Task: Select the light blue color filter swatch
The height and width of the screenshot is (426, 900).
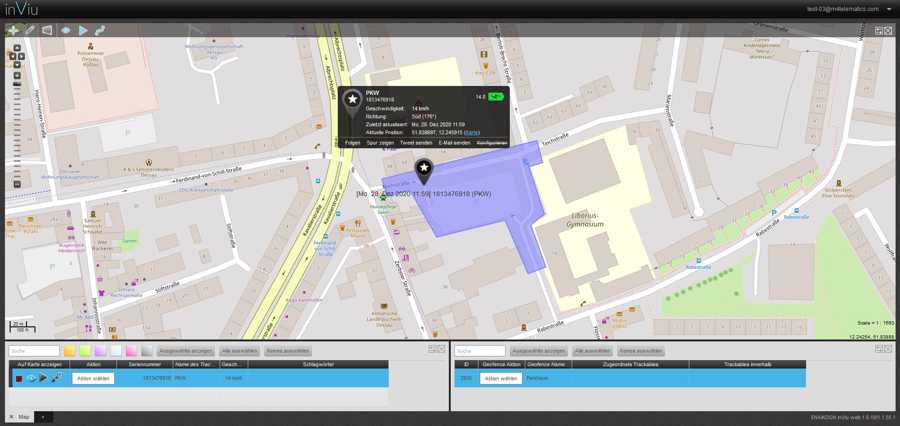Action: pos(116,351)
